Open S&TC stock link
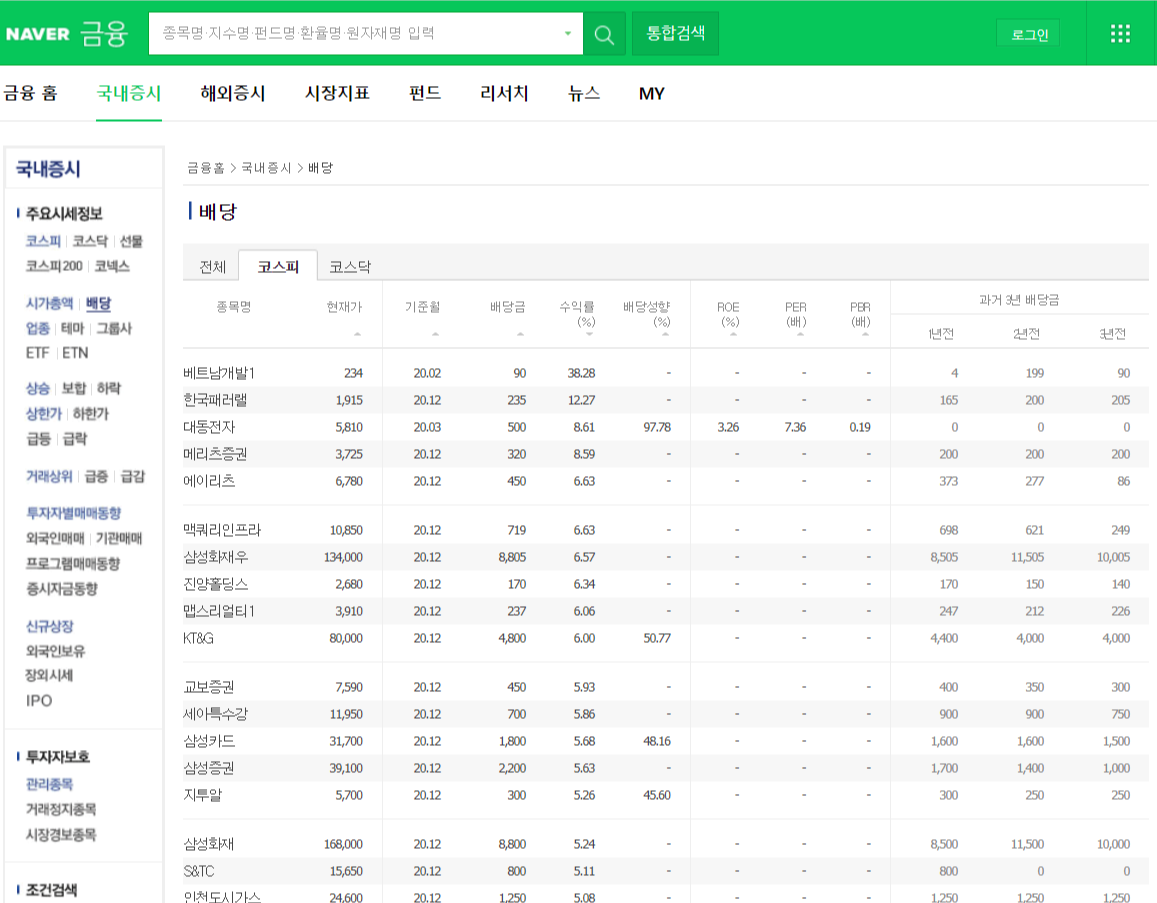 click(198, 871)
